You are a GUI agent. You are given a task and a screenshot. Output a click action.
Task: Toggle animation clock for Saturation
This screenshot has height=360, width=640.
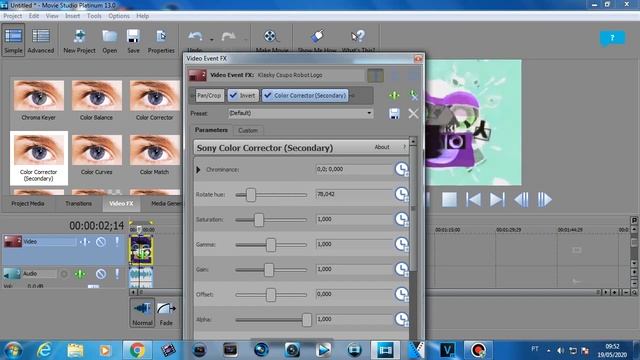tap(402, 220)
